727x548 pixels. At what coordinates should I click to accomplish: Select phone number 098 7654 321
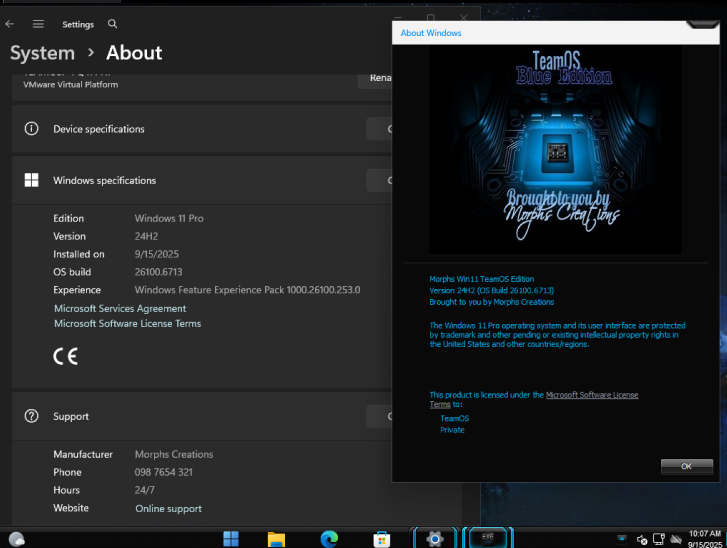pos(164,472)
